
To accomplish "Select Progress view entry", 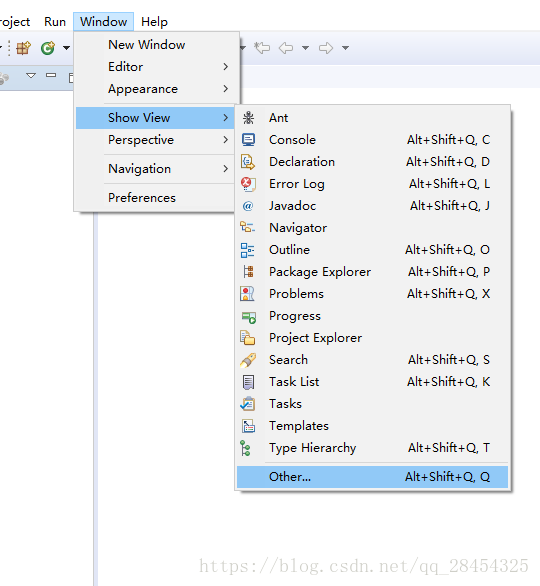I will [373, 316].
